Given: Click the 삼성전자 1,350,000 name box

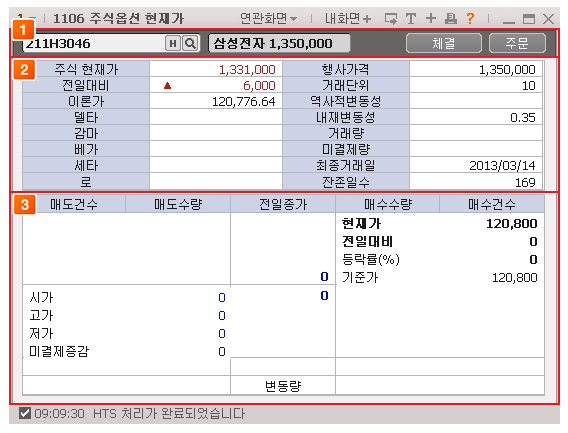Looking at the screenshot, I should click(x=279, y=44).
